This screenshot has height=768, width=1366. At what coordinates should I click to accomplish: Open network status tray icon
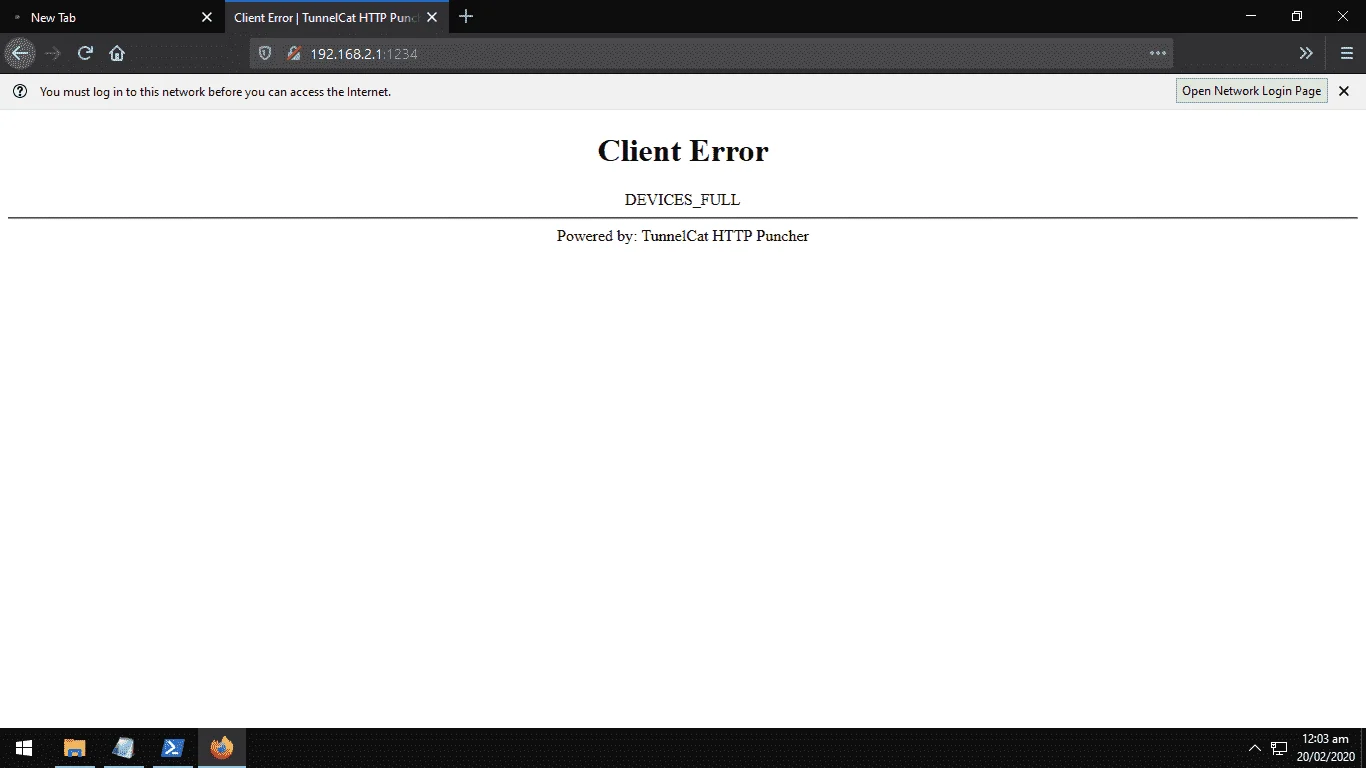(x=1279, y=748)
